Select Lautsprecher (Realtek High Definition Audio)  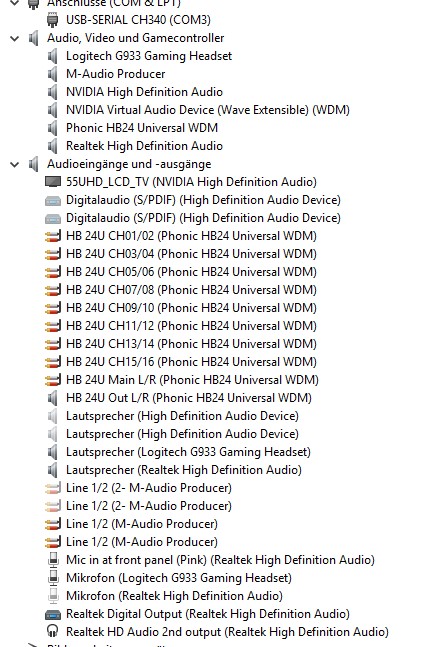pos(184,470)
